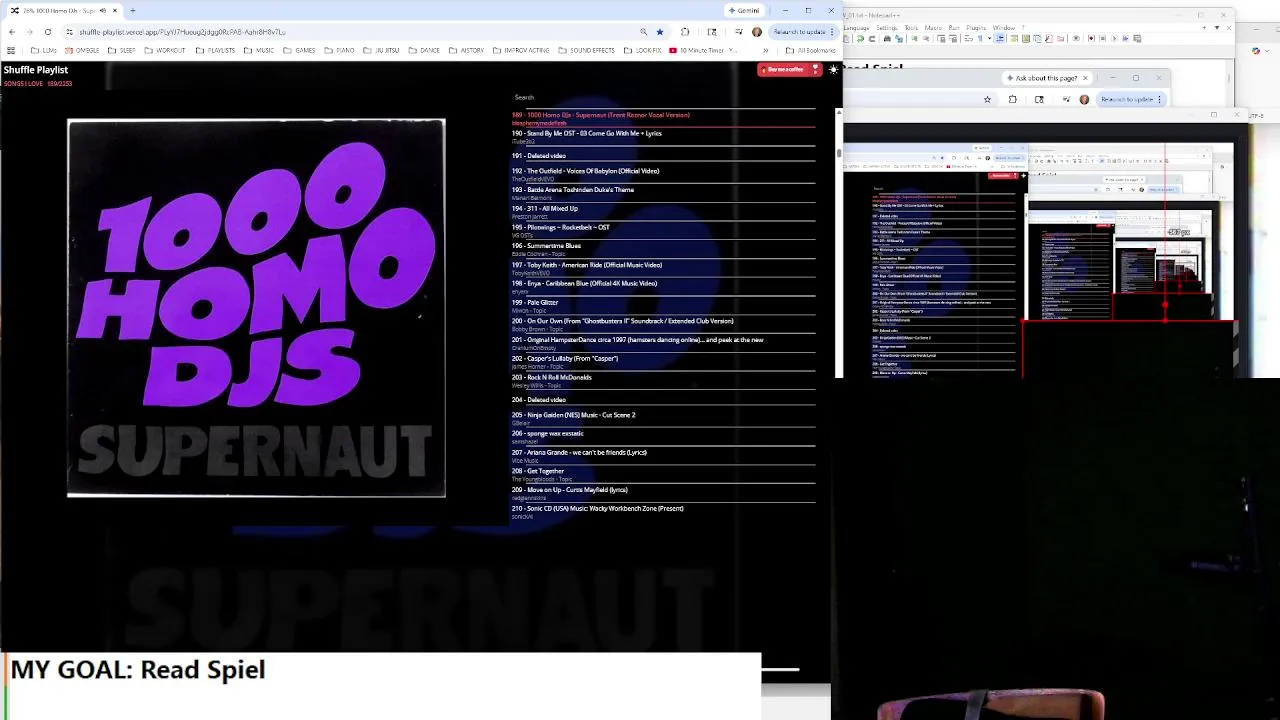Open All Bookmarks folder
Screen dimensions: 1280x720
(x=811, y=50)
